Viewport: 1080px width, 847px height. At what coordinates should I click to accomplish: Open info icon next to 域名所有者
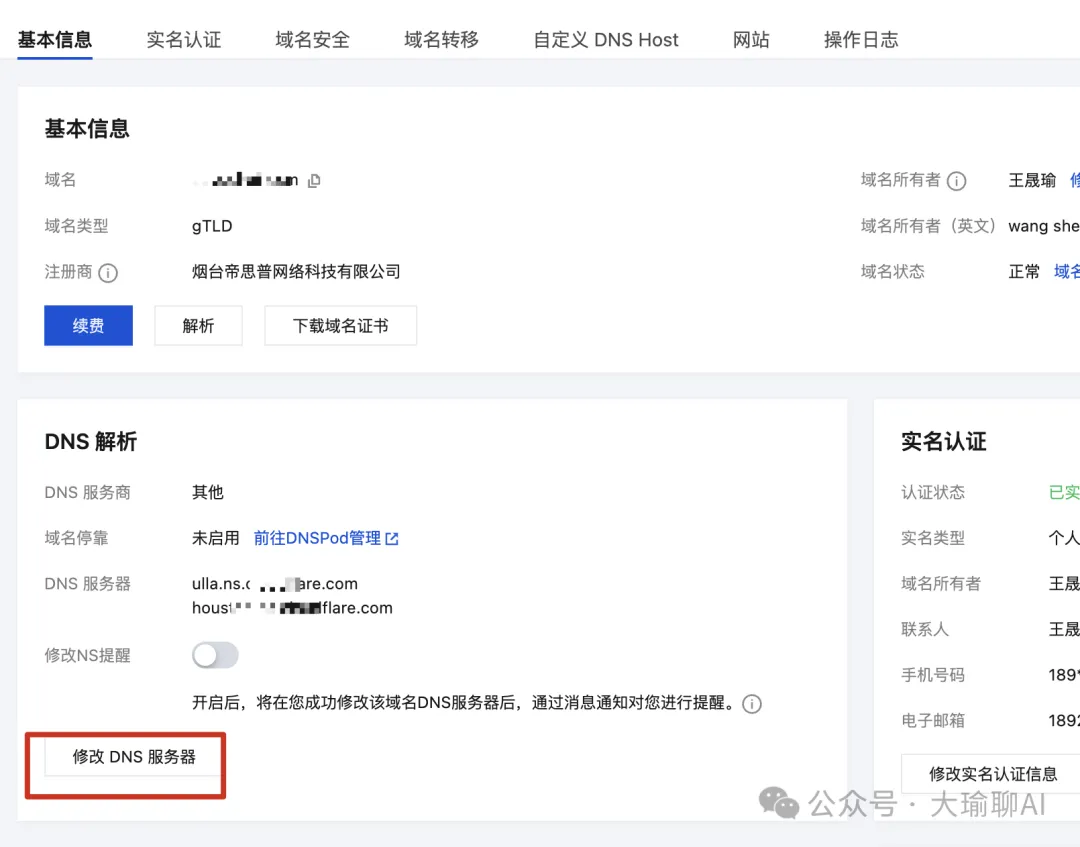[956, 181]
